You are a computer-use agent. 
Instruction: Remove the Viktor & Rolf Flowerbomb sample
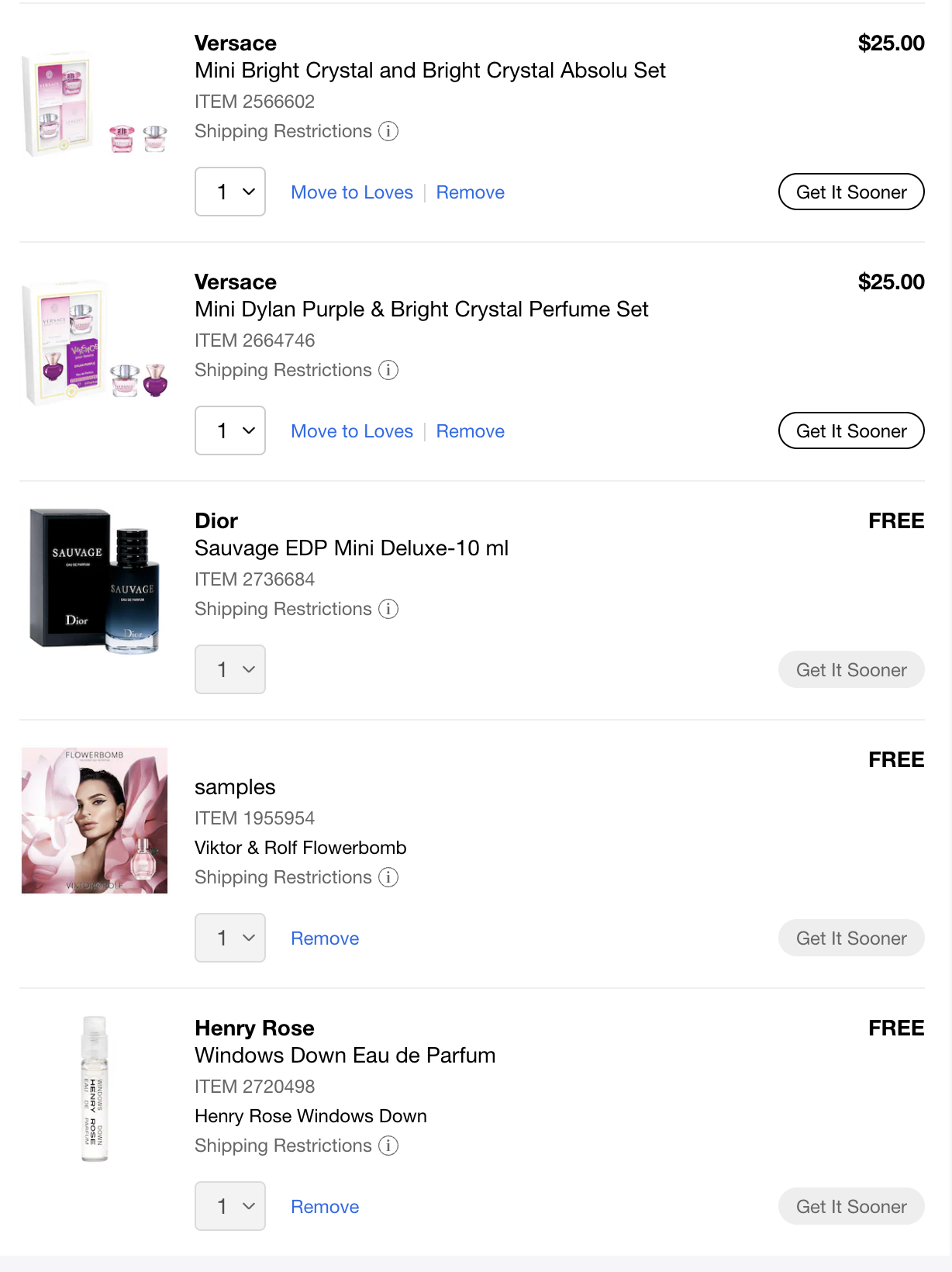(x=325, y=938)
